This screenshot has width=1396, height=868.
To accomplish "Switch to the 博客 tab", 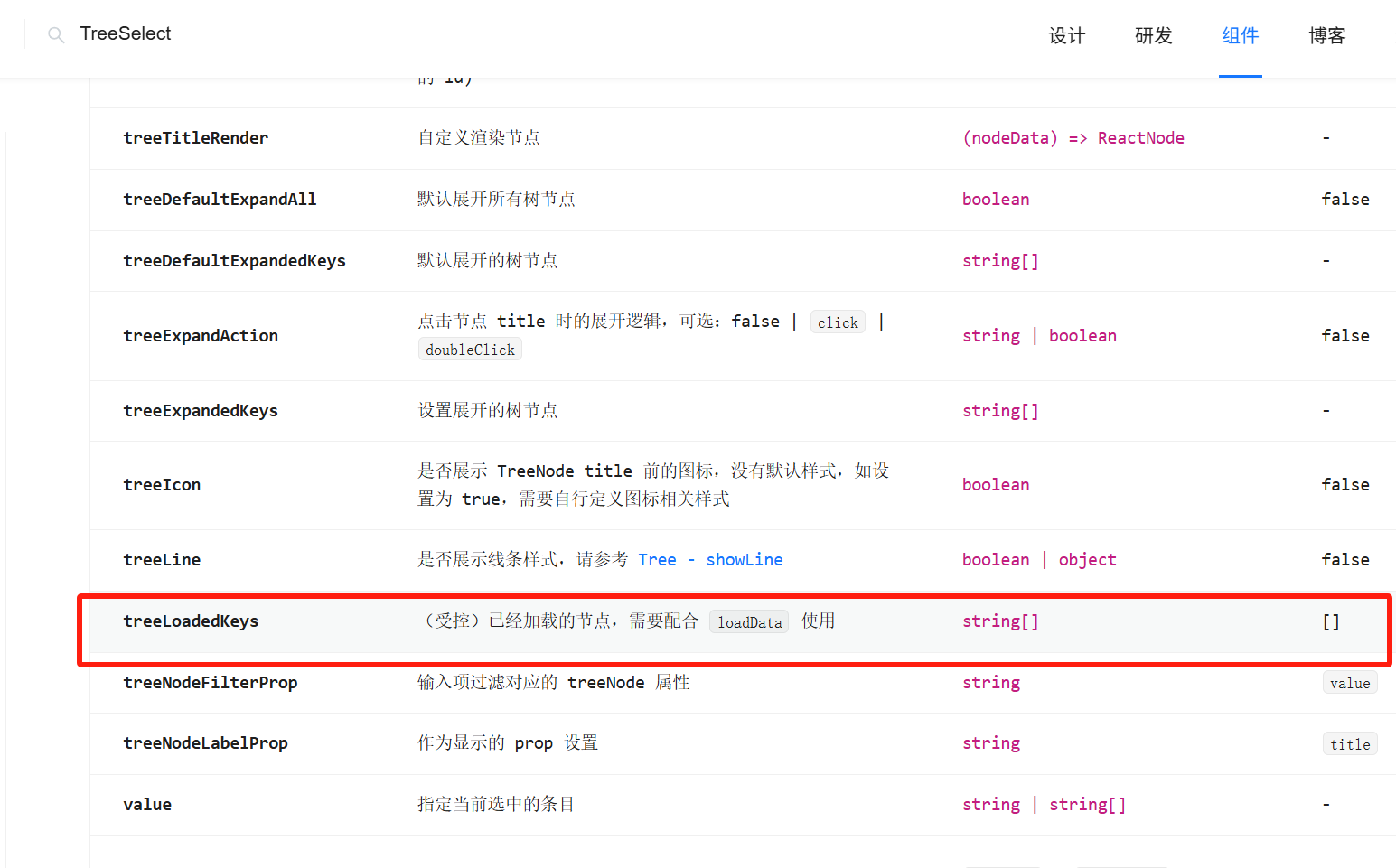I will click(1326, 36).
